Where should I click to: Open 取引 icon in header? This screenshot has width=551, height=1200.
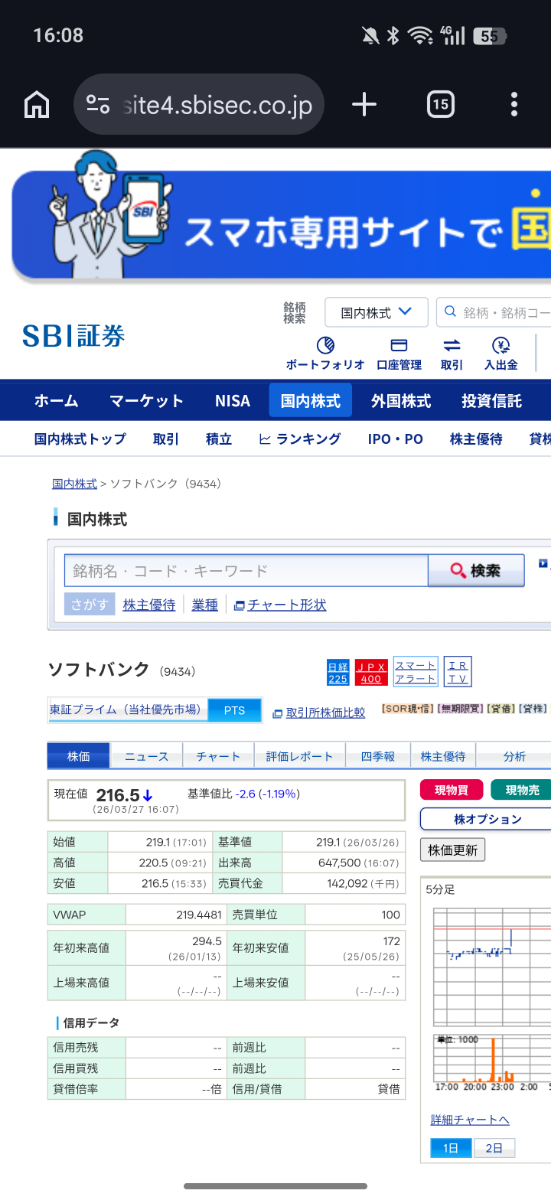click(452, 354)
